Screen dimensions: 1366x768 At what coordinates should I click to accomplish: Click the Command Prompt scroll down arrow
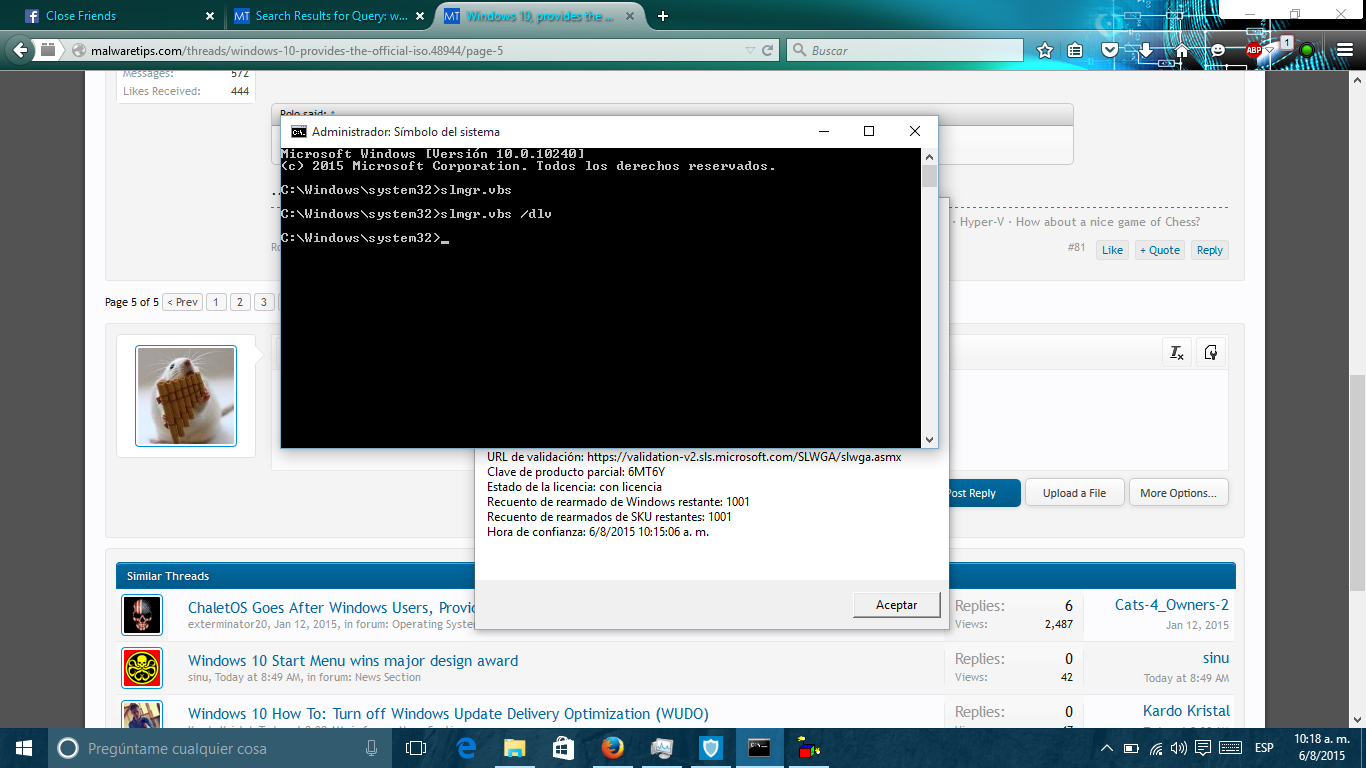929,440
